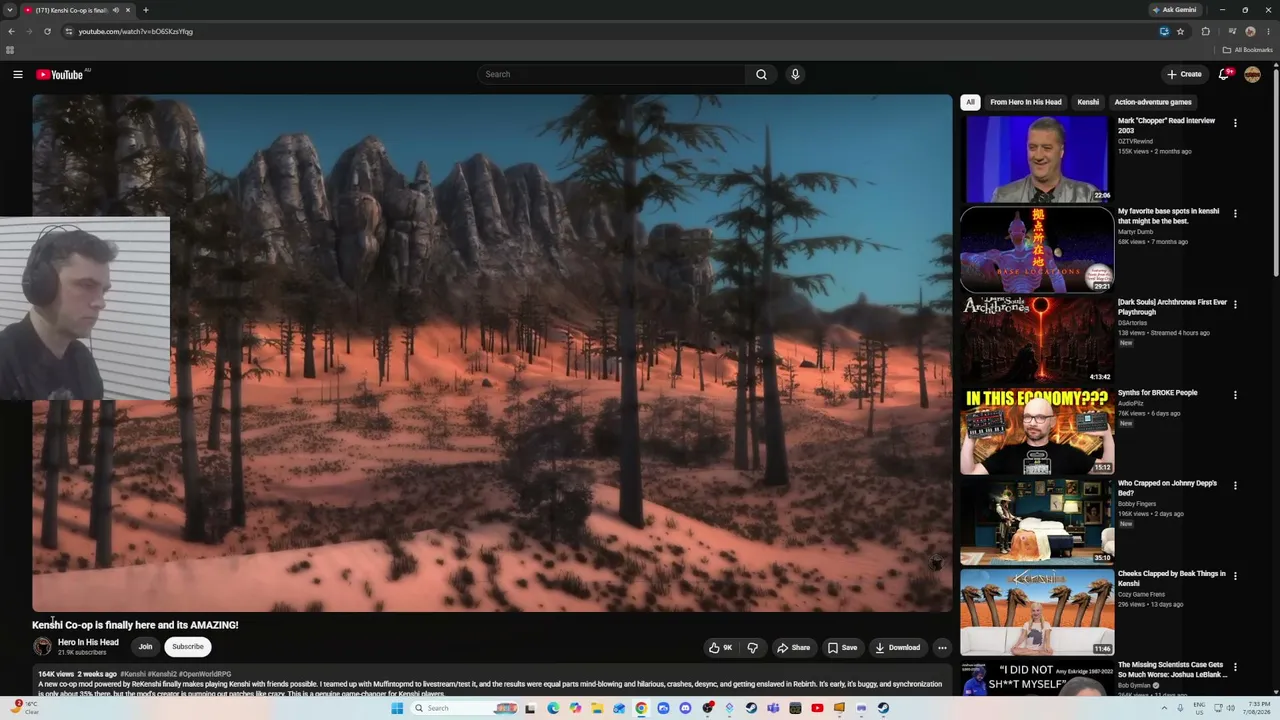The height and width of the screenshot is (720, 1280).
Task: Like the video with thumbs up
Action: 720,647
